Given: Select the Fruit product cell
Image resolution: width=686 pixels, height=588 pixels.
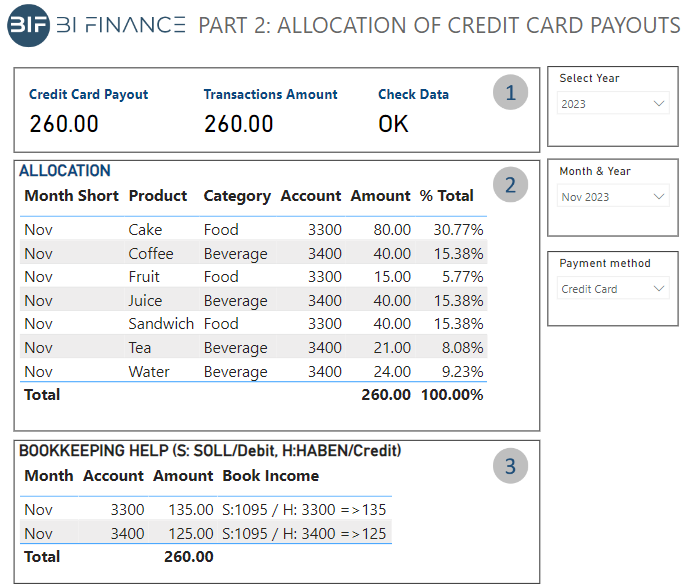Looking at the screenshot, I should coord(144,276).
